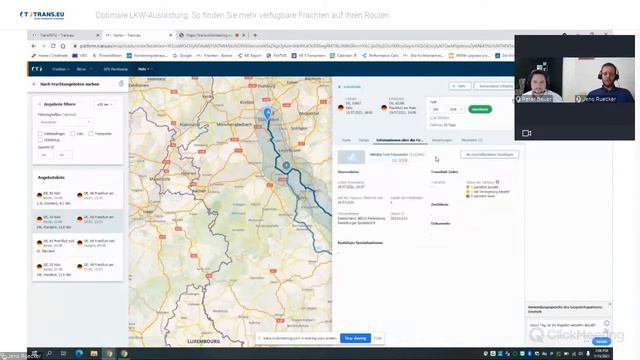Viewport: 640px width, 360px height.
Task: Click the Trans.eu logo in the blue navigation bar
Action: pos(37,69)
